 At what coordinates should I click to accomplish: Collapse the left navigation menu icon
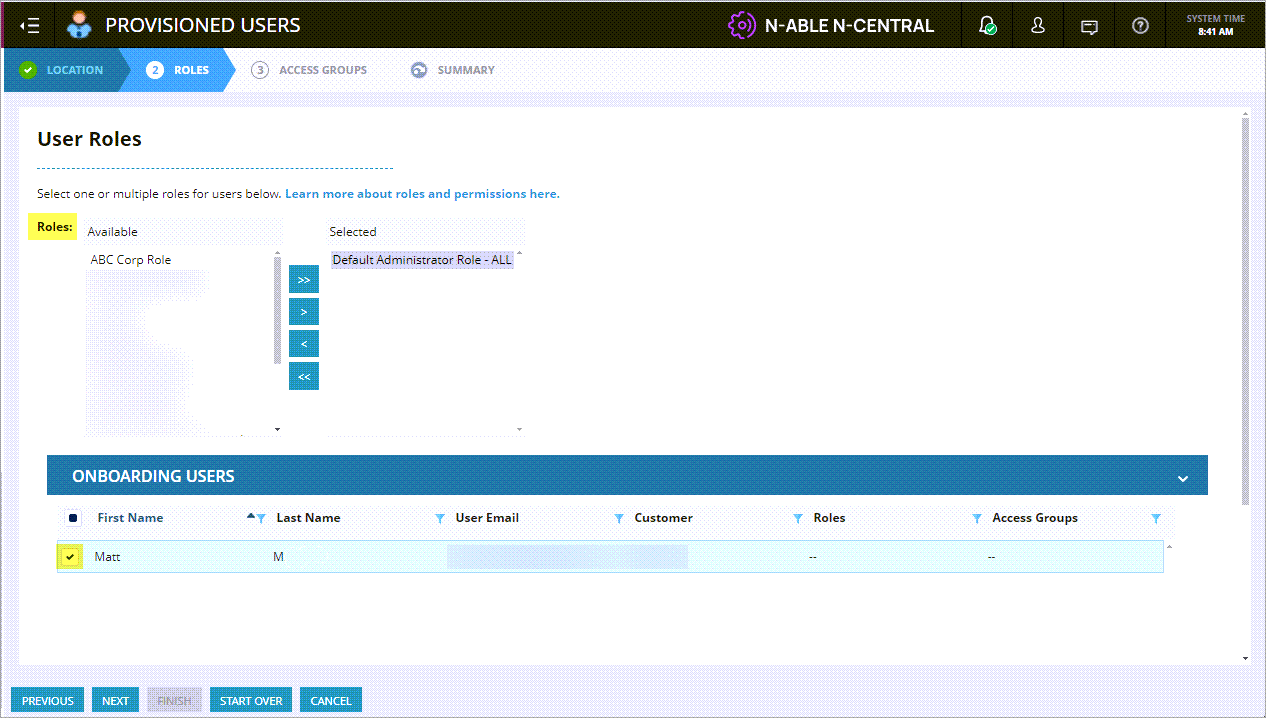(30, 26)
